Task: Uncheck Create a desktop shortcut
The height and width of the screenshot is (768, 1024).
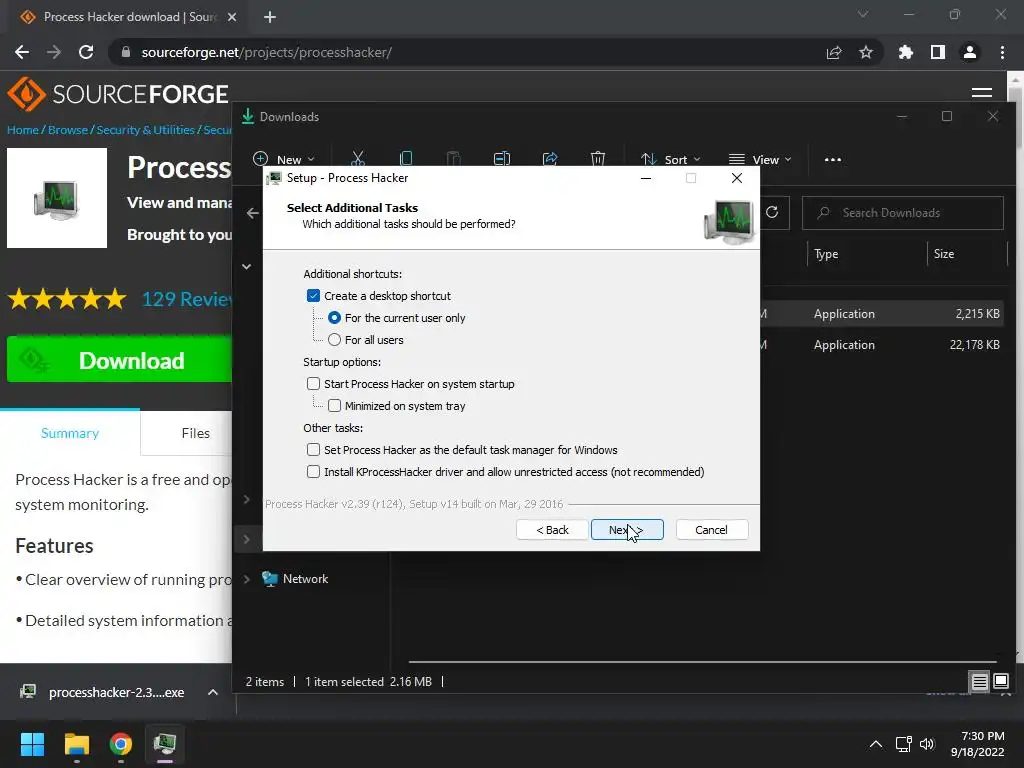Action: [313, 296]
